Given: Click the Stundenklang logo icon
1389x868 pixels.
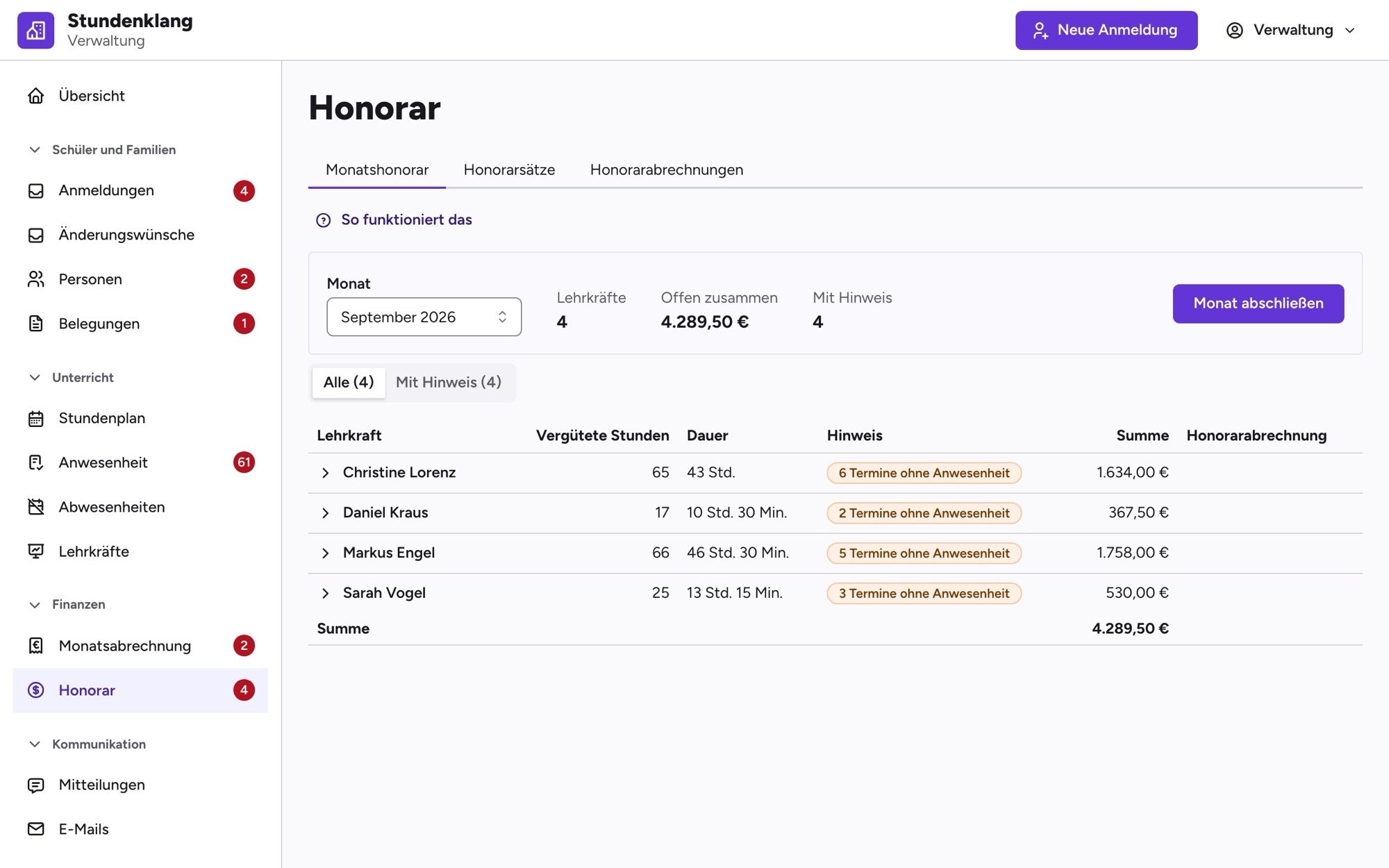Looking at the screenshot, I should 35,30.
